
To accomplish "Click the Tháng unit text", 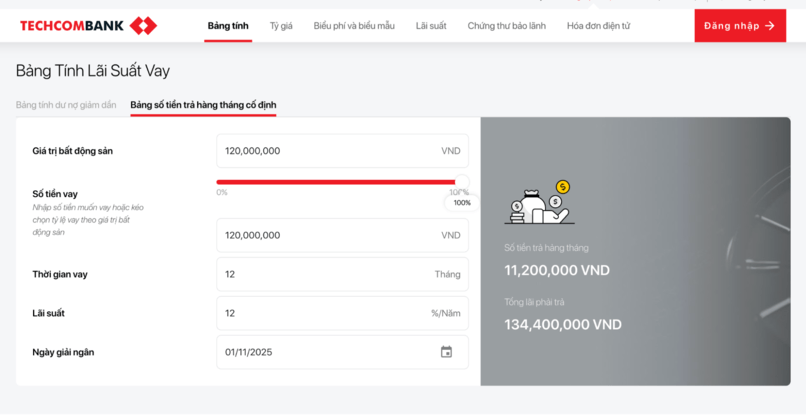I will point(447,274).
